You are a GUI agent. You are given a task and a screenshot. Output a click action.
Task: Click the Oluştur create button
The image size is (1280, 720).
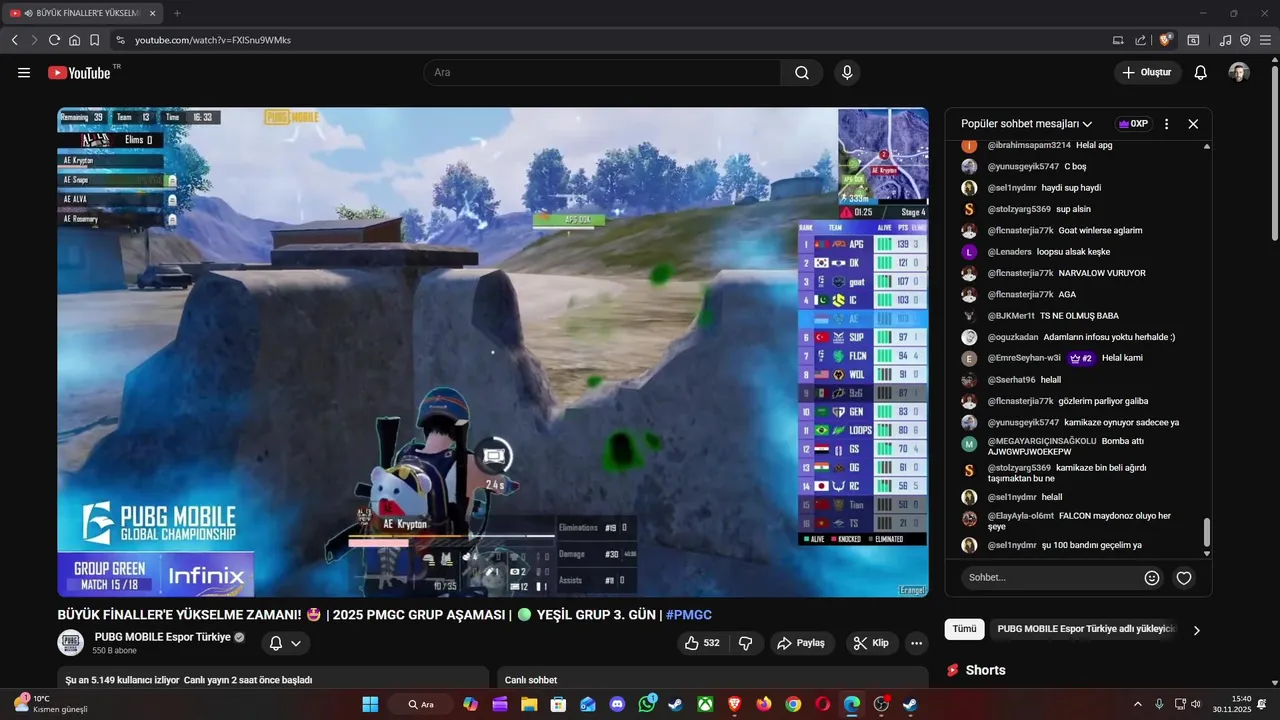pos(1148,72)
